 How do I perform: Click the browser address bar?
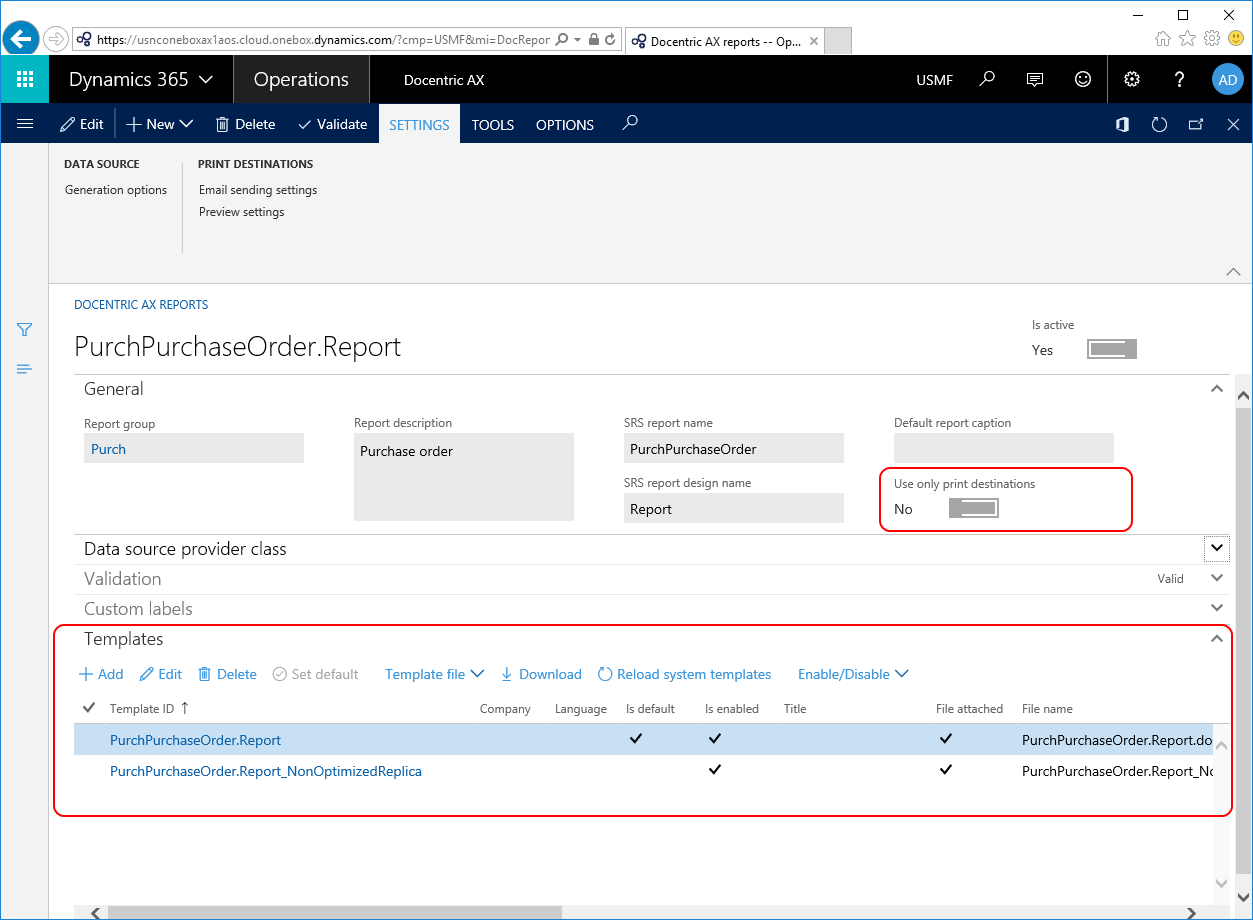tap(324, 40)
